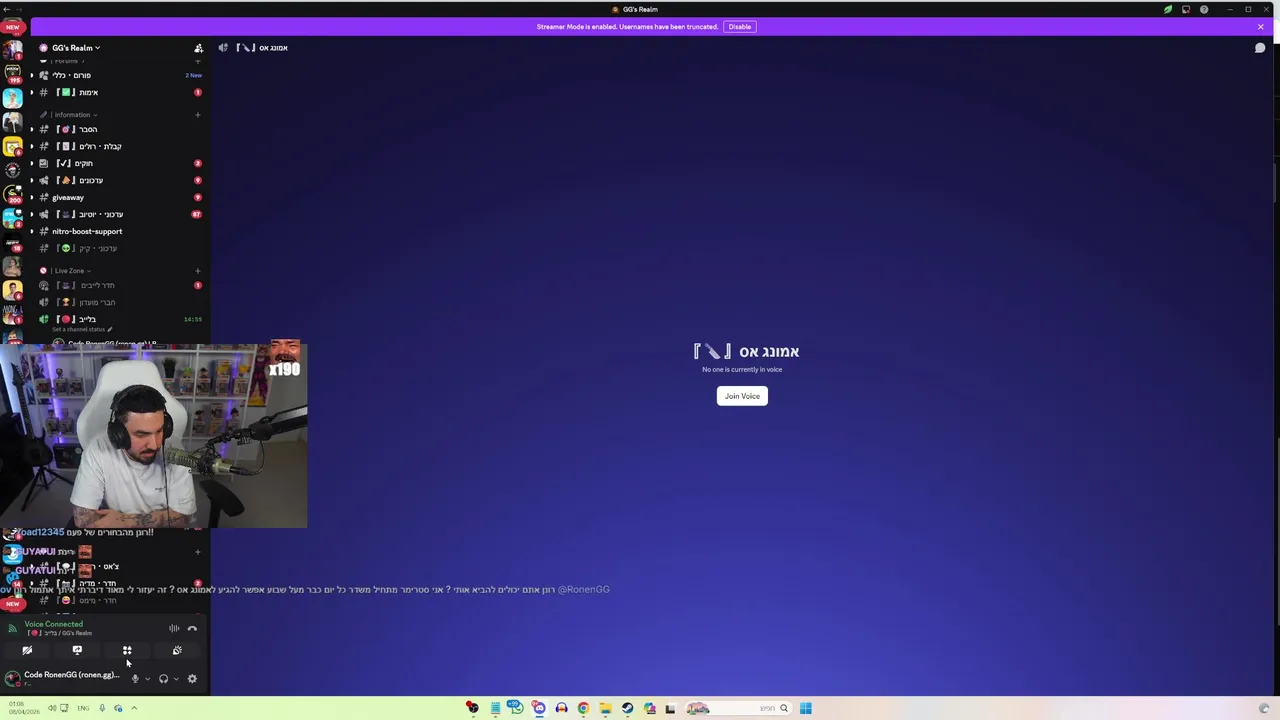Dismiss the Streamer Mode banner
This screenshot has width=1280, height=720.
(x=1261, y=27)
